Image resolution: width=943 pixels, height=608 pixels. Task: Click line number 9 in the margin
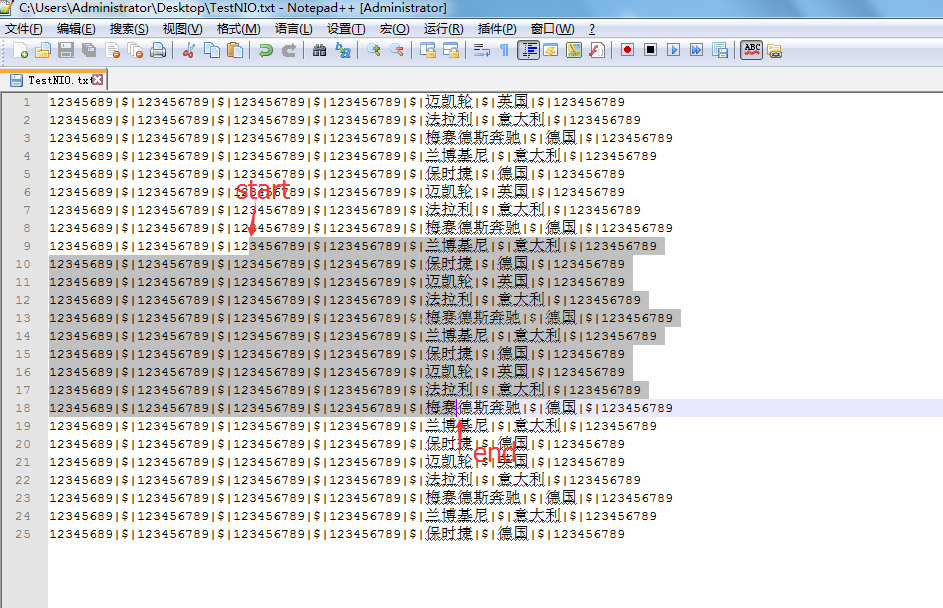coord(26,246)
